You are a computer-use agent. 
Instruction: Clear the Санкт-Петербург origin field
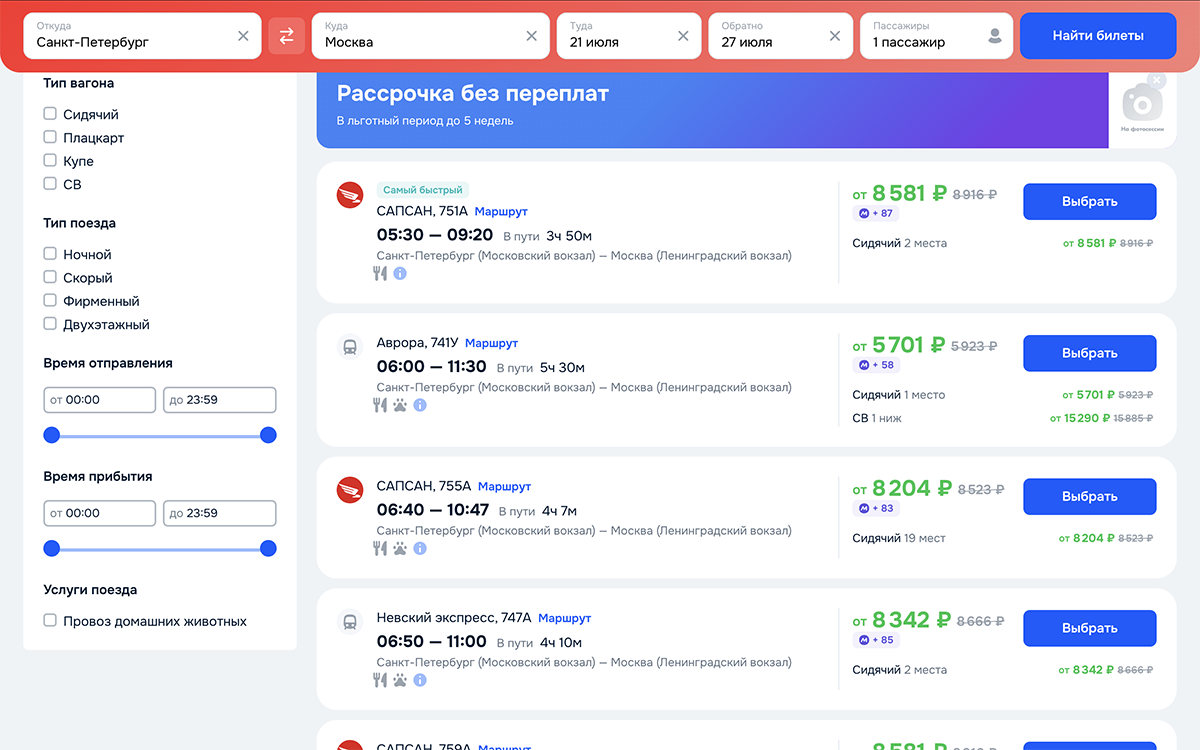pyautogui.click(x=243, y=36)
